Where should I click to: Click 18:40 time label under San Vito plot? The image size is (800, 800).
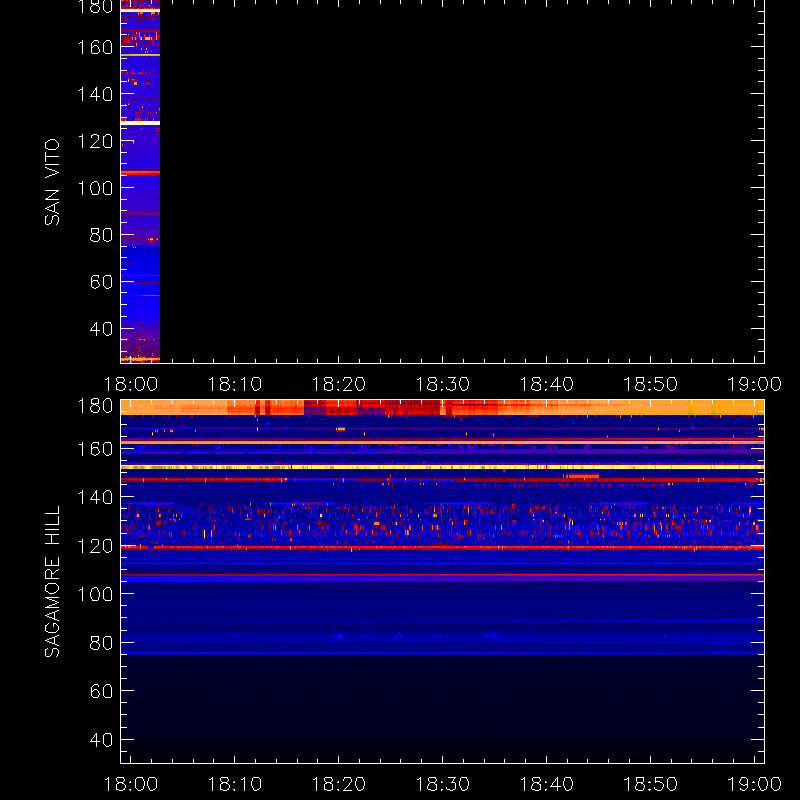pos(546,384)
